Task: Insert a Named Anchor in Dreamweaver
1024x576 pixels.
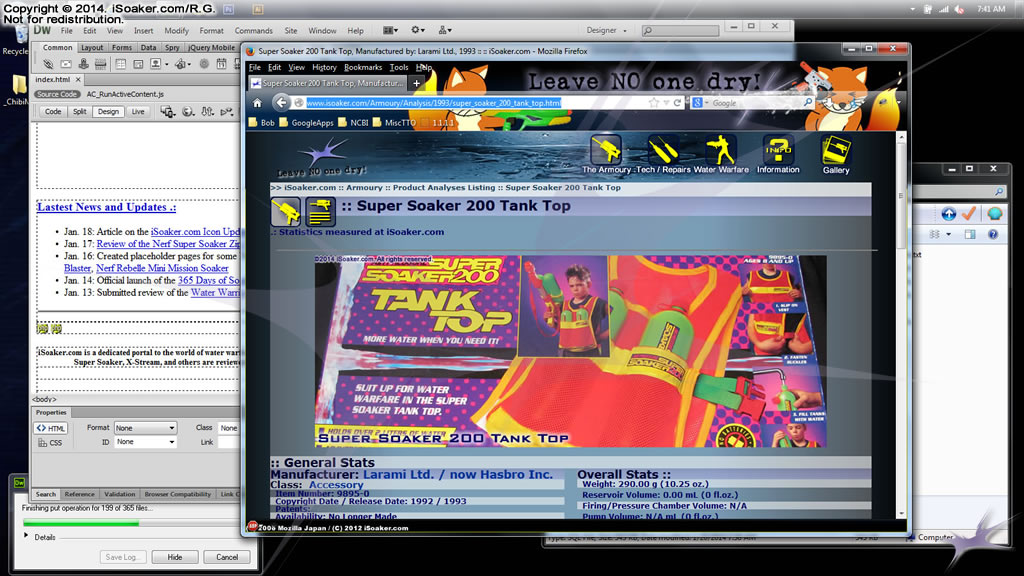Action: 84,64
